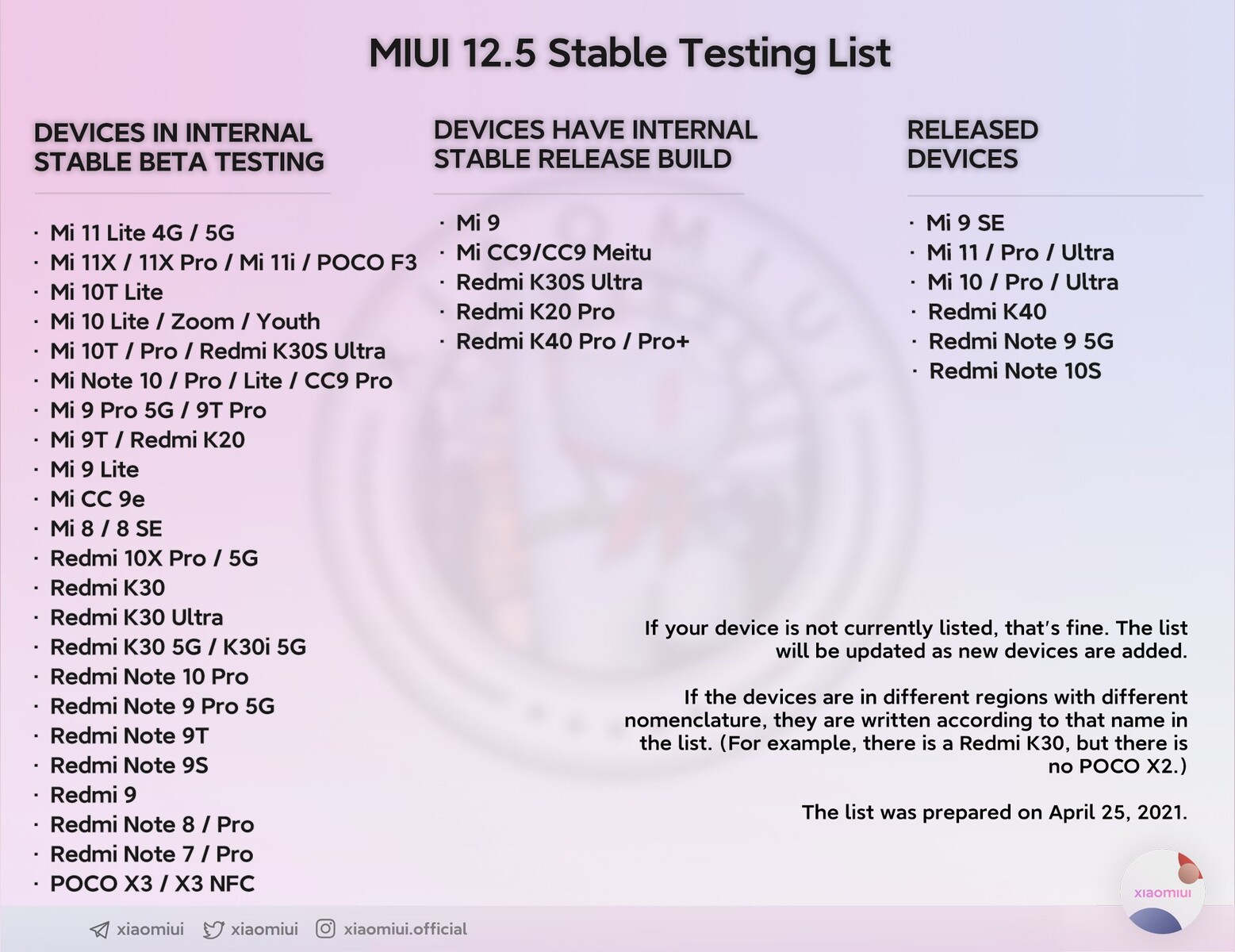Click the list prepared April 25, 2021 note
1235x952 pixels.
(994, 812)
